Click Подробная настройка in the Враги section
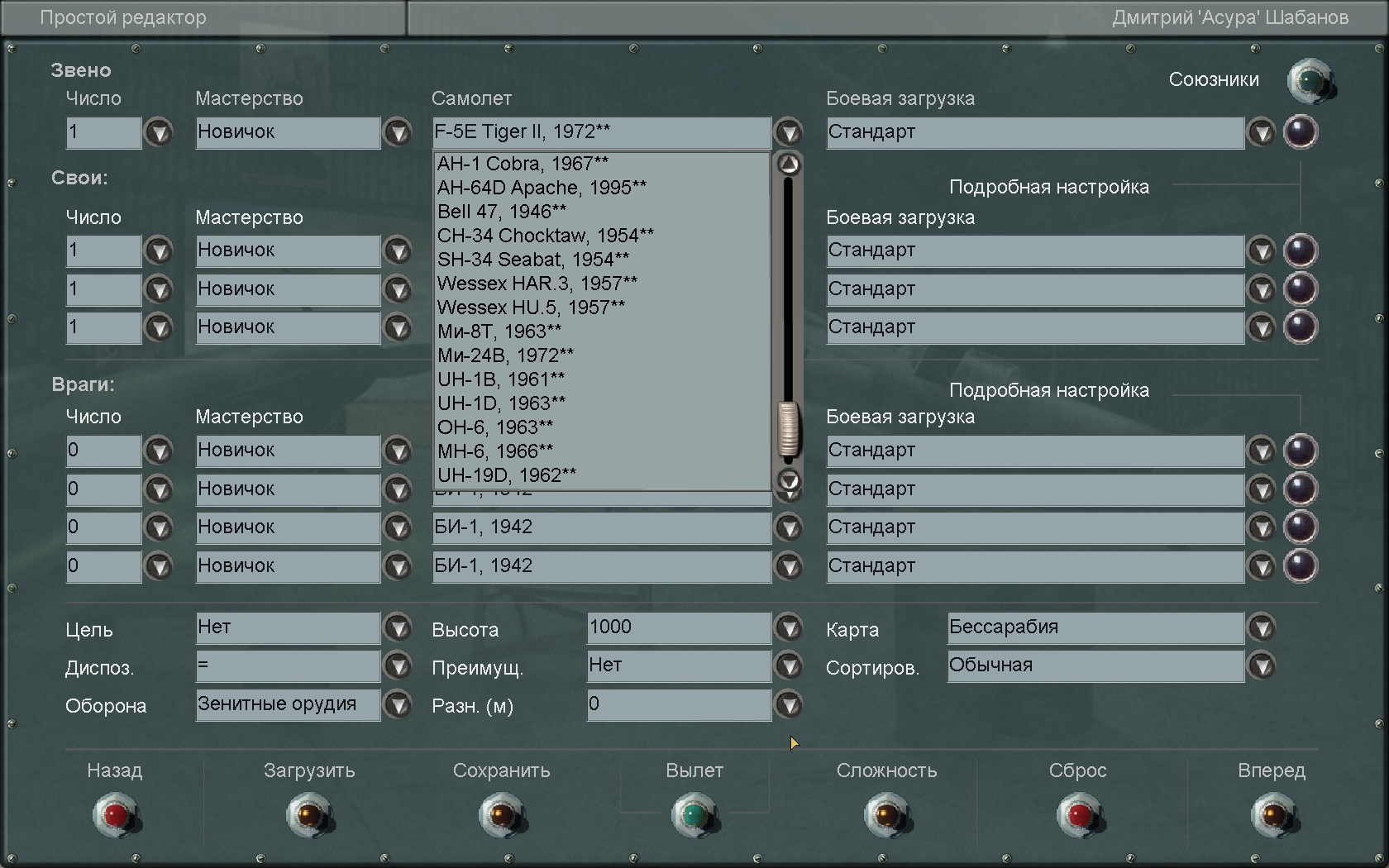The width and height of the screenshot is (1389, 868). point(1048,390)
